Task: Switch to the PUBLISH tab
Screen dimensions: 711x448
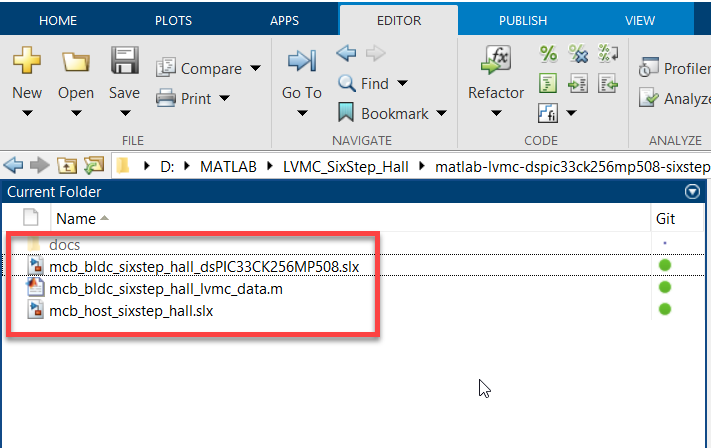Action: pos(523,20)
